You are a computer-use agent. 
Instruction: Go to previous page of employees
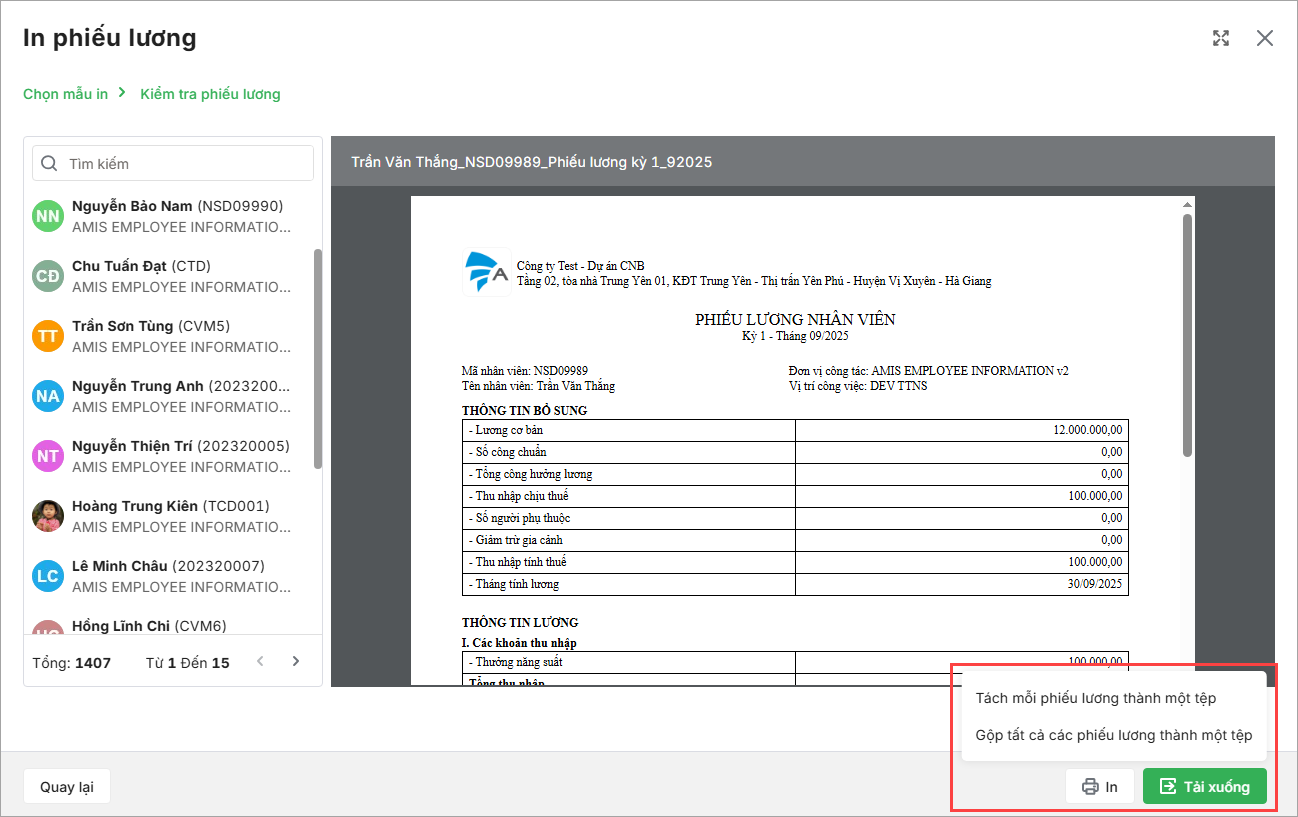[x=260, y=661]
